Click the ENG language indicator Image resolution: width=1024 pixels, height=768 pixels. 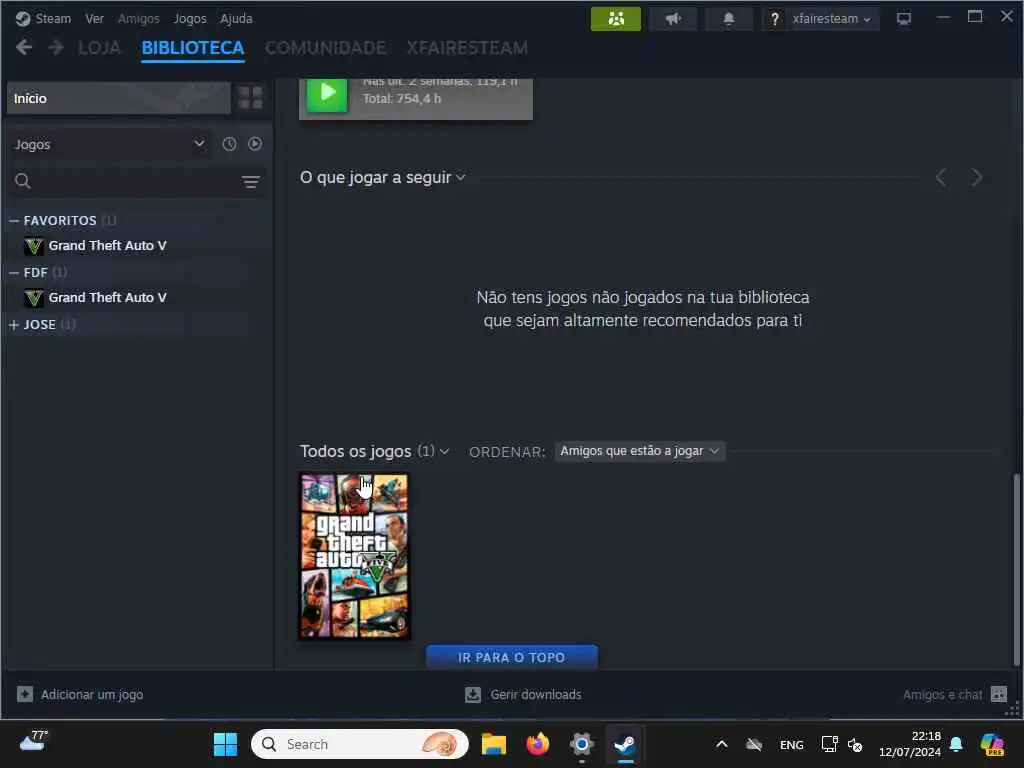(x=792, y=745)
